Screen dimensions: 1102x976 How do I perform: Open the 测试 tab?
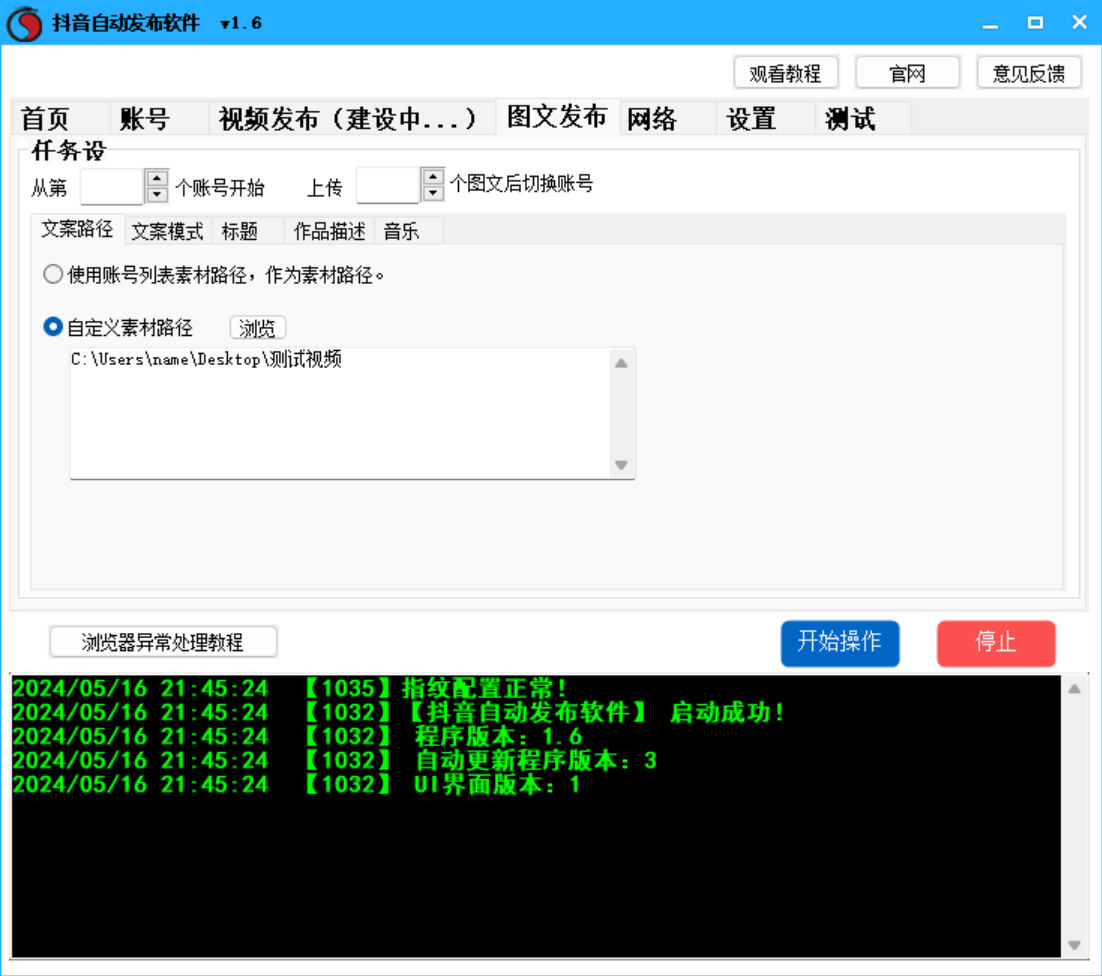pos(864,118)
